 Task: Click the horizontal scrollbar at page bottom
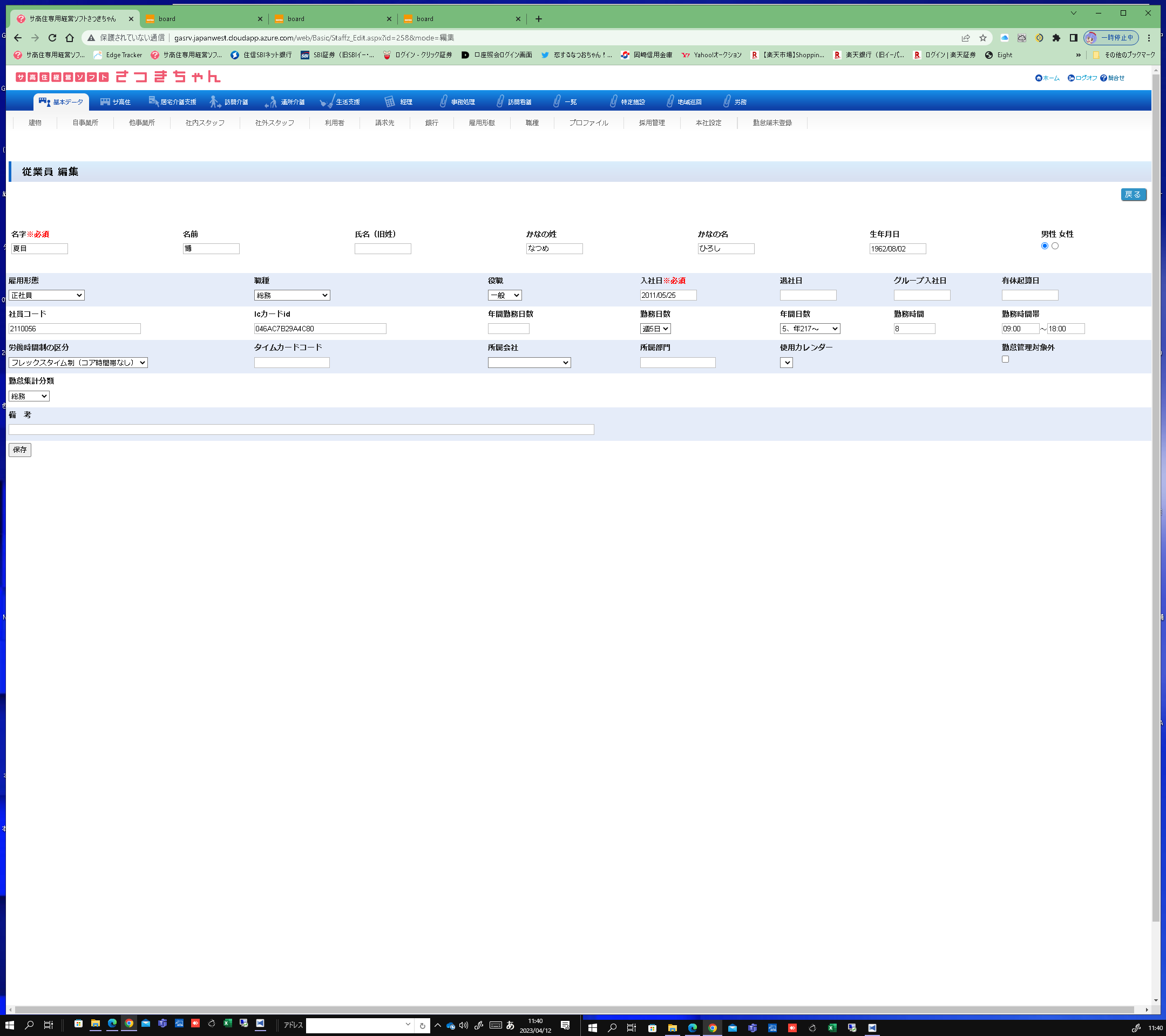[x=571, y=1010]
